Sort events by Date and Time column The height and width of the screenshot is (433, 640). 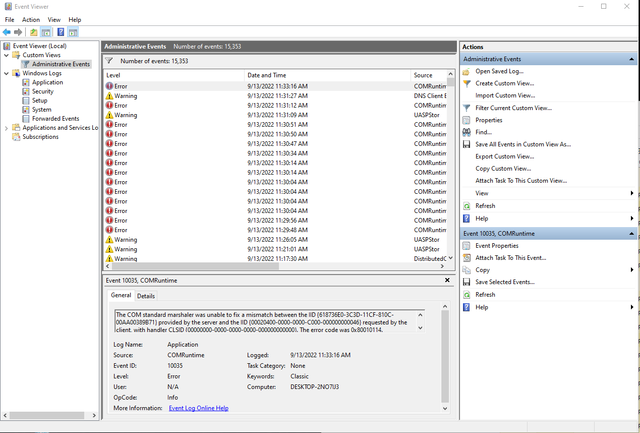point(327,75)
